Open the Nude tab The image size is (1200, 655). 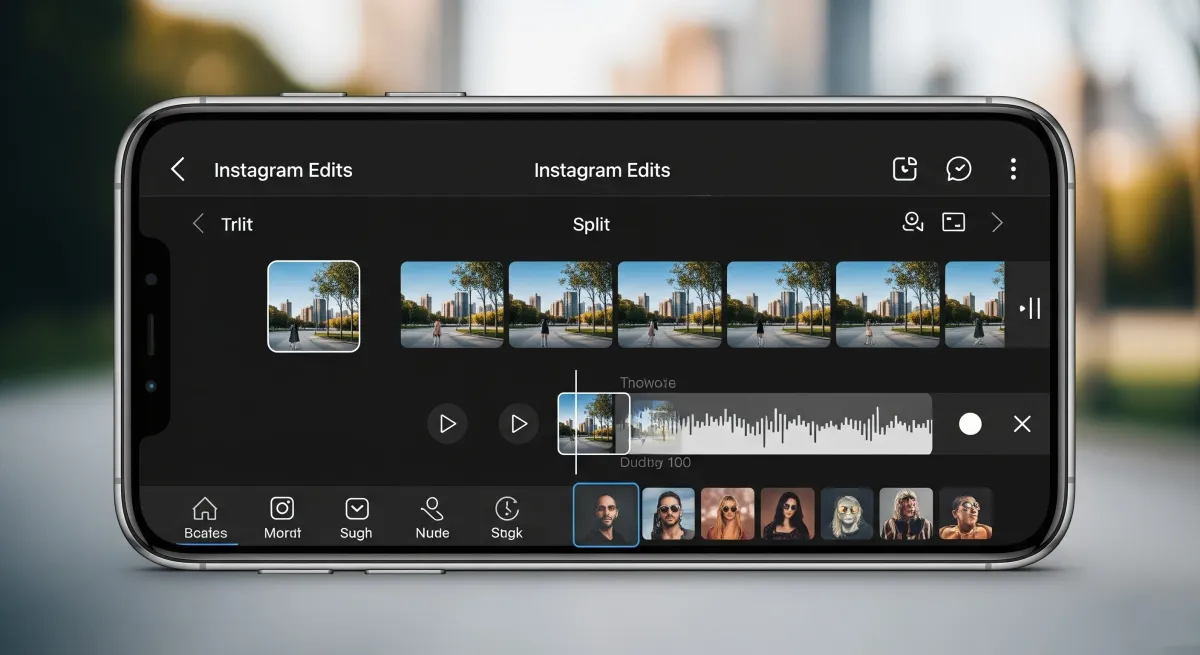coord(432,518)
